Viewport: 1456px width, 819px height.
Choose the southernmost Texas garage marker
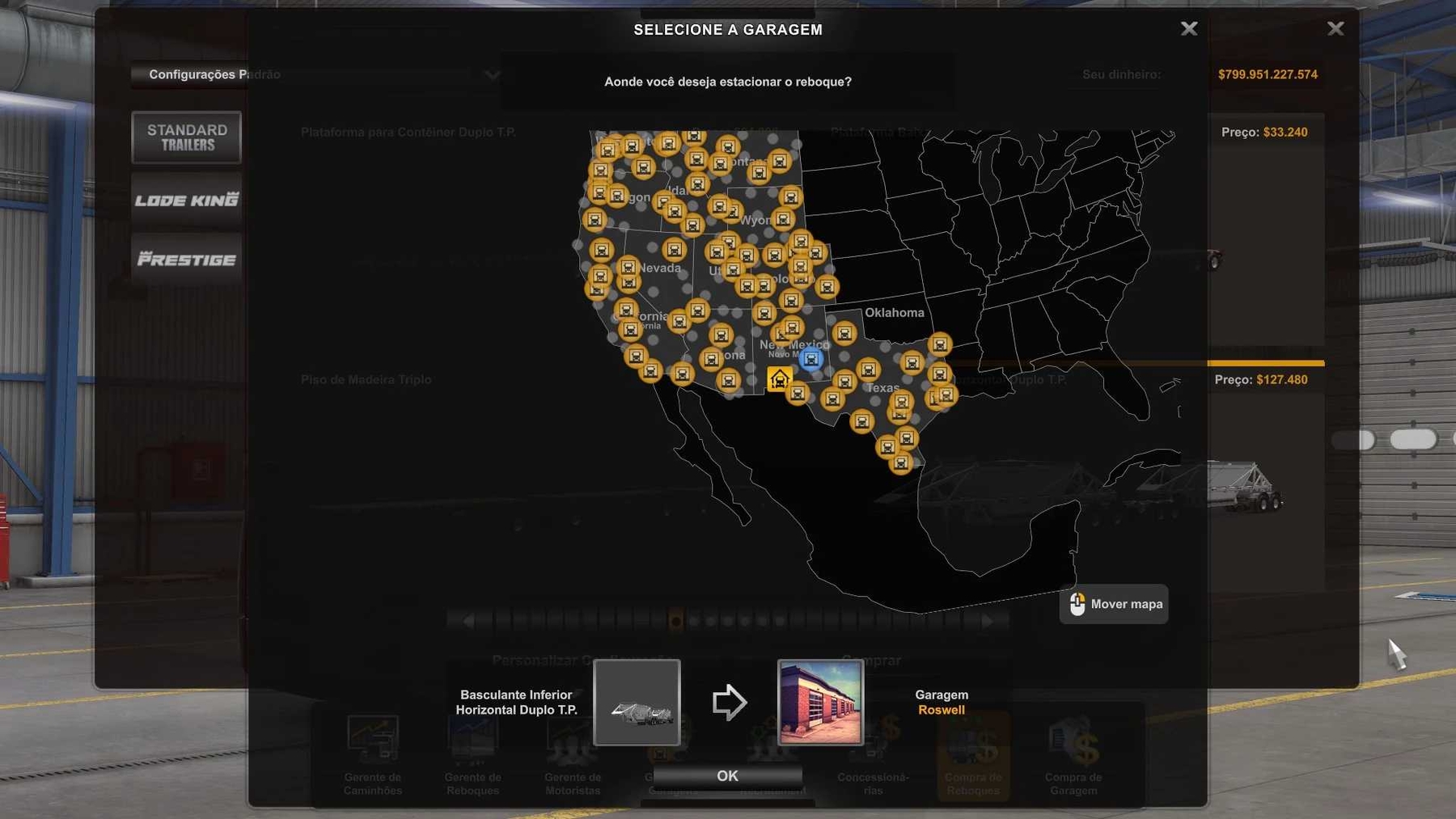(900, 463)
